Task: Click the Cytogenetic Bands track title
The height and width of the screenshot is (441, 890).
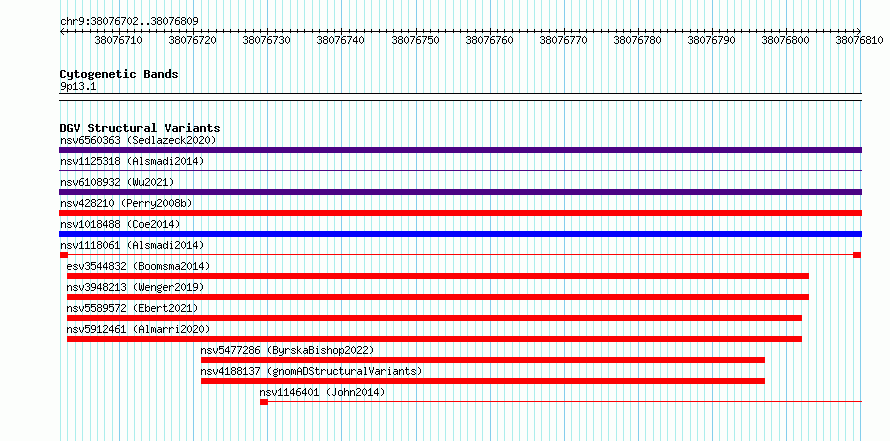Action: coord(119,74)
